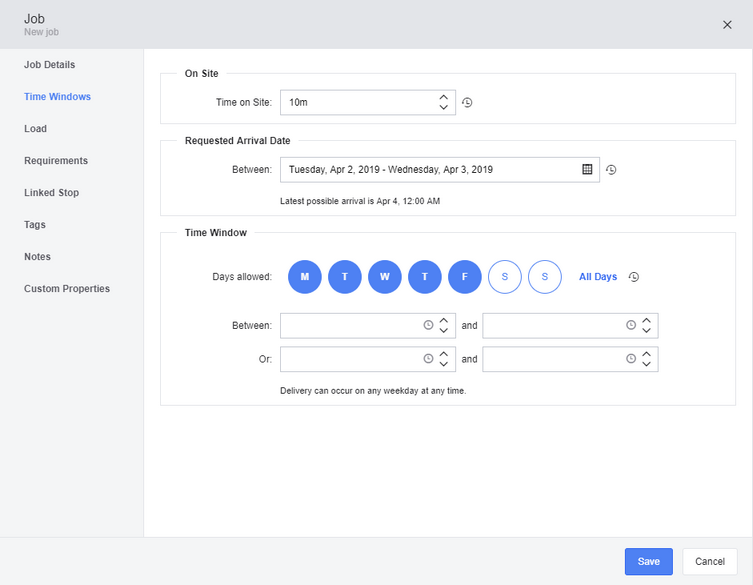Toggle Wednesday day circle
Viewport: 753px width, 585px height.
[385, 277]
